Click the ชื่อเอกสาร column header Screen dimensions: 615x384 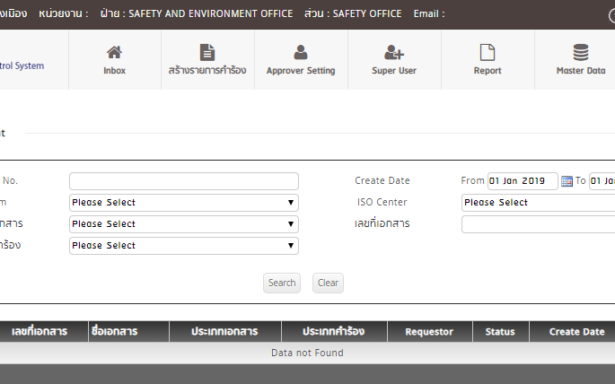pyautogui.click(x=129, y=331)
